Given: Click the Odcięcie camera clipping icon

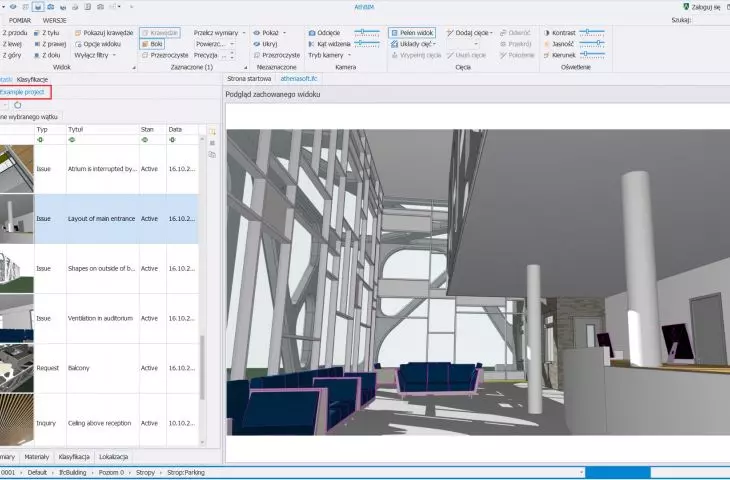Looking at the screenshot, I should pyautogui.click(x=312, y=33).
